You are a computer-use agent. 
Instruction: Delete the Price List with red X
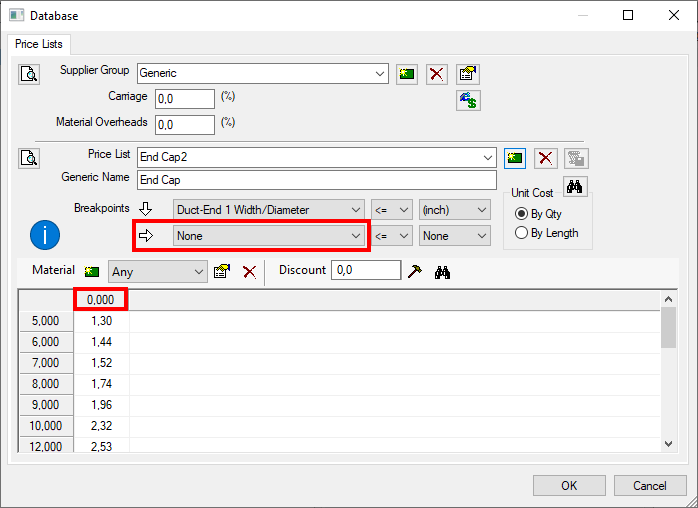(546, 158)
